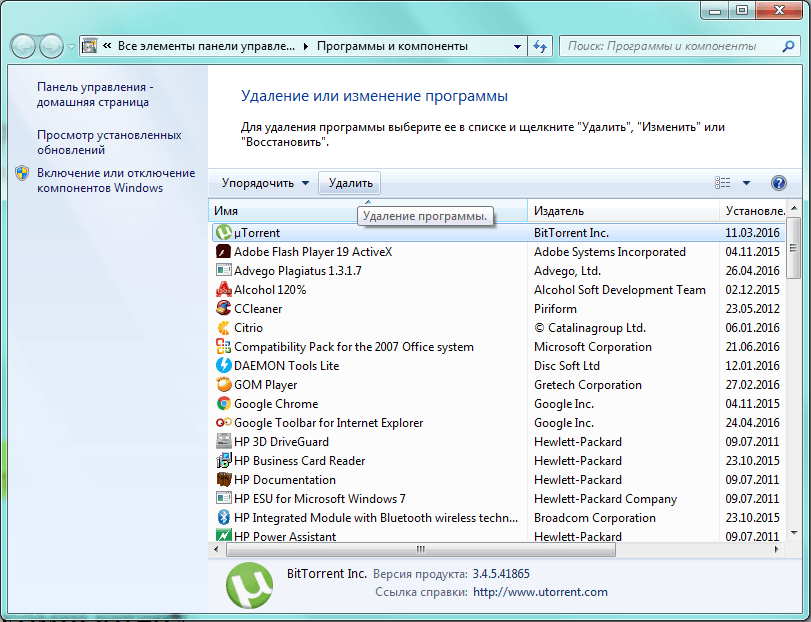
Task: Click publisher 'Piriform'
Action: [x=555, y=309]
